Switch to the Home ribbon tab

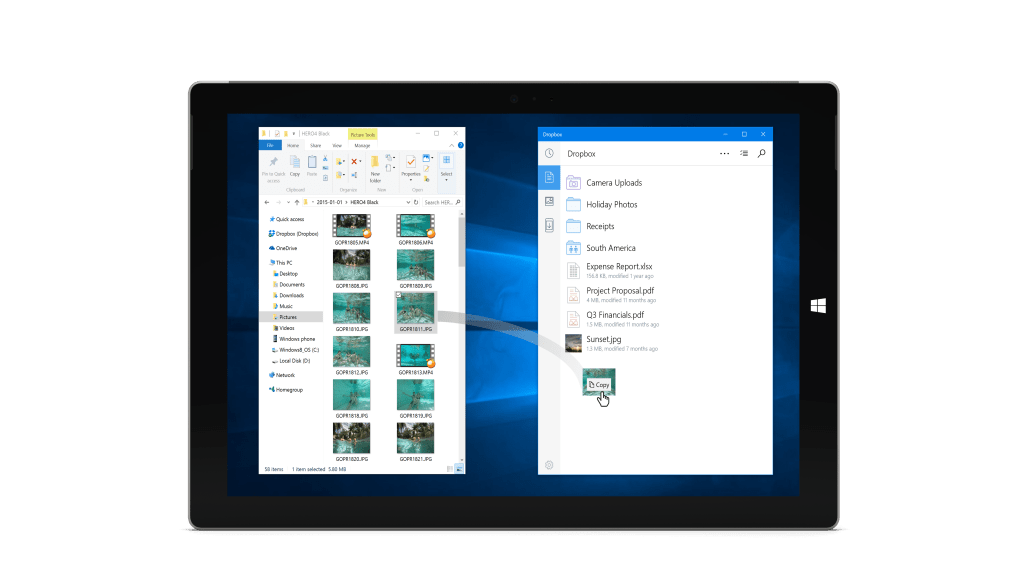coord(293,145)
